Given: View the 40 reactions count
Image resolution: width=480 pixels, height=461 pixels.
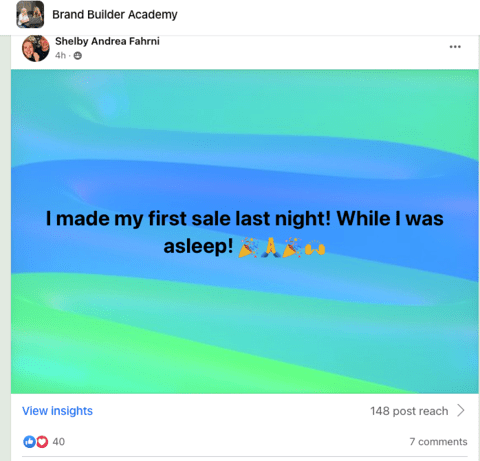Looking at the screenshot, I should (x=59, y=442).
